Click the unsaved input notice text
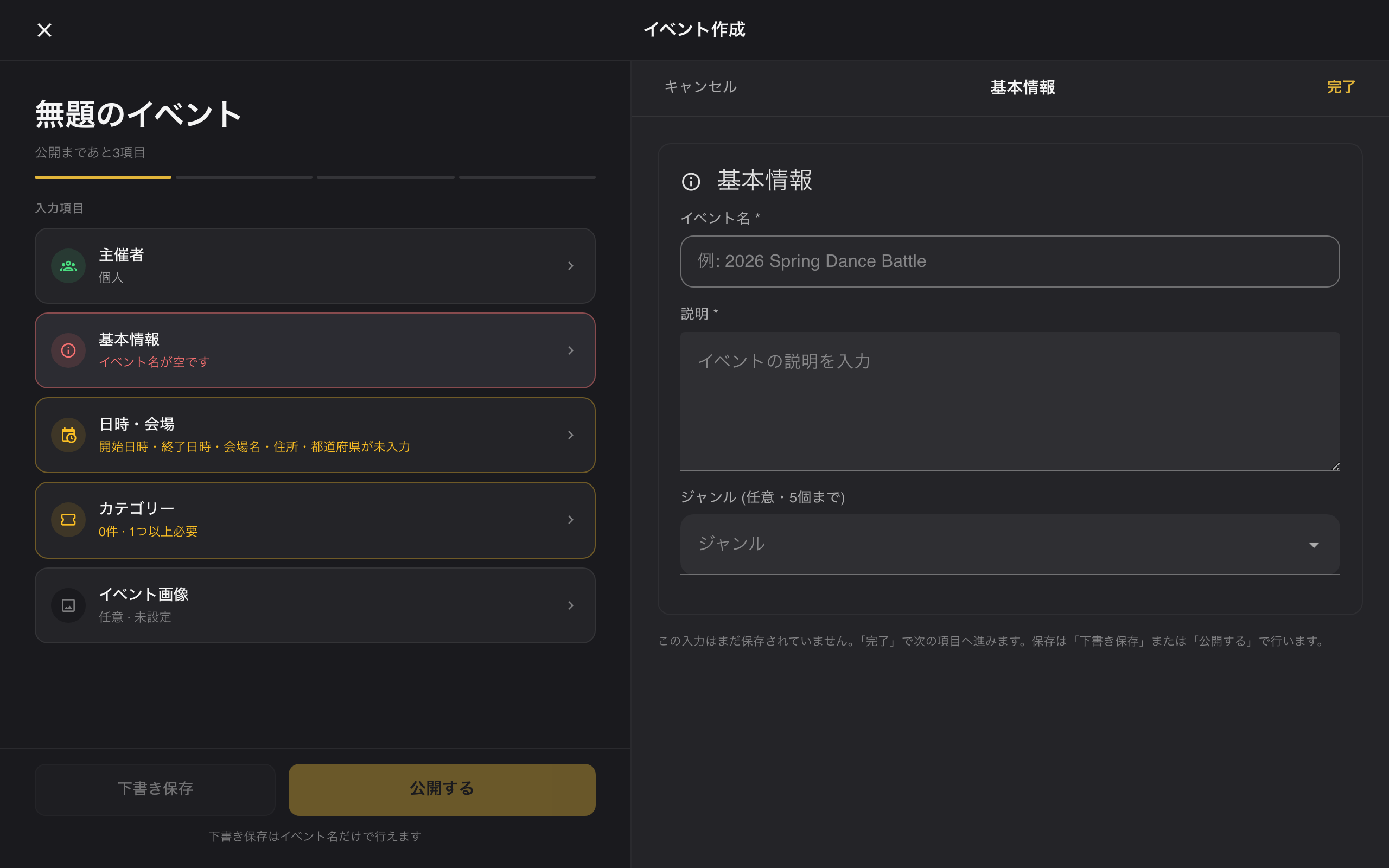 (x=991, y=641)
